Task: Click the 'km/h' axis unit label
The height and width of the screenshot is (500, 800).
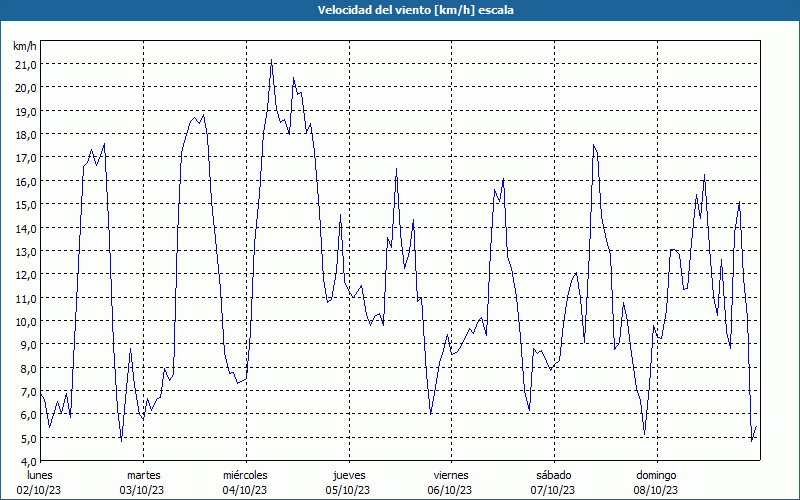Action: (25, 46)
